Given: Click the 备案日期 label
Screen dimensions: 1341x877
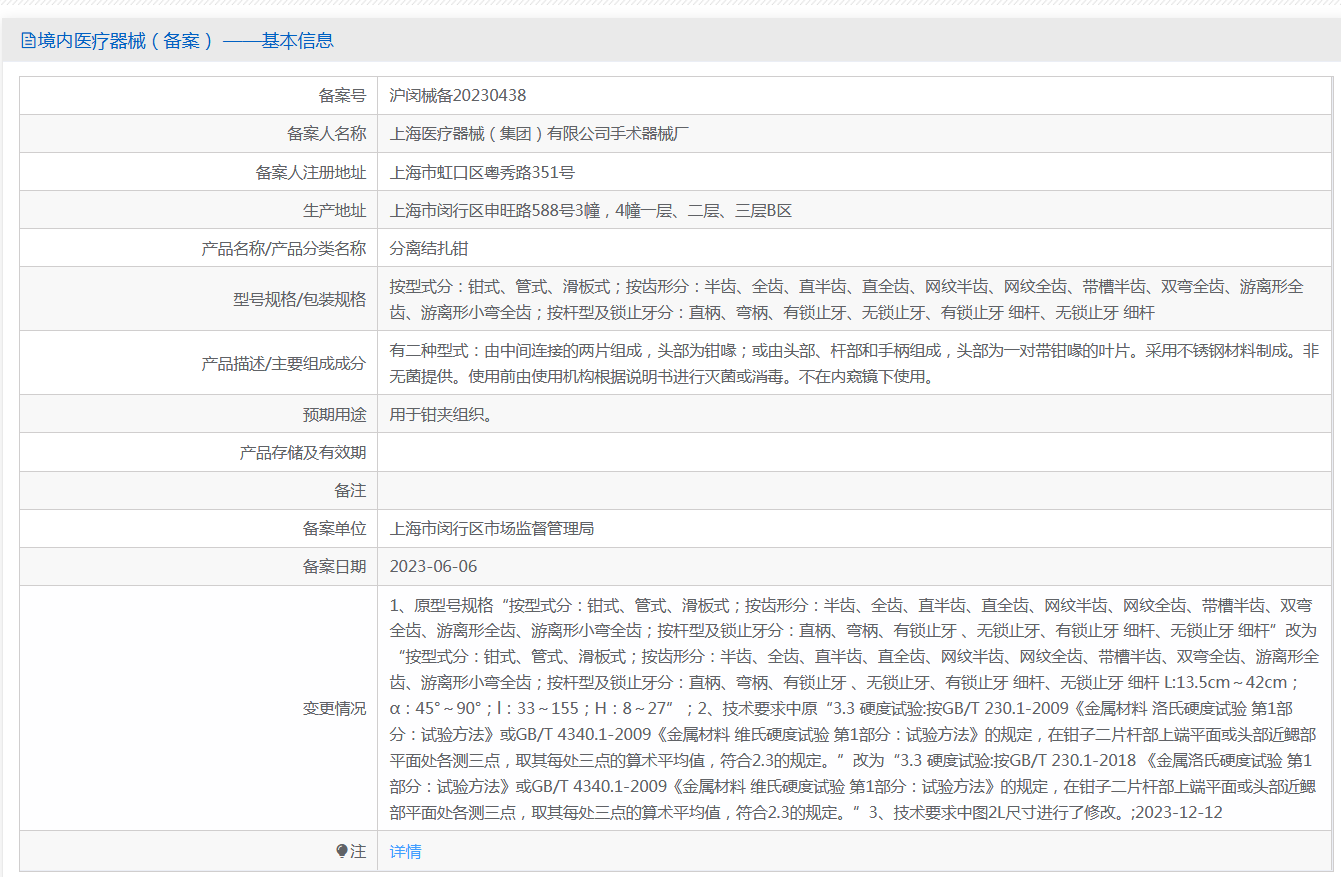Looking at the screenshot, I should pyautogui.click(x=334, y=566).
